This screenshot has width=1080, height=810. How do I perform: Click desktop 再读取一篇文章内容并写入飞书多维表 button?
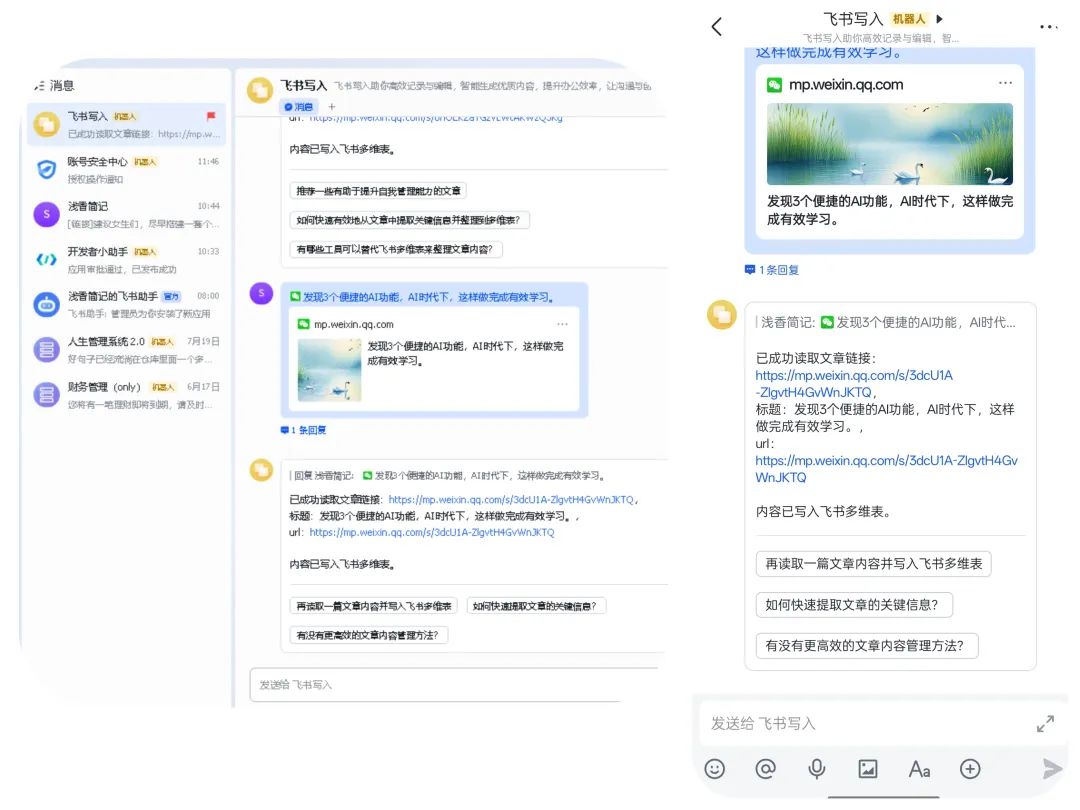pos(373,606)
